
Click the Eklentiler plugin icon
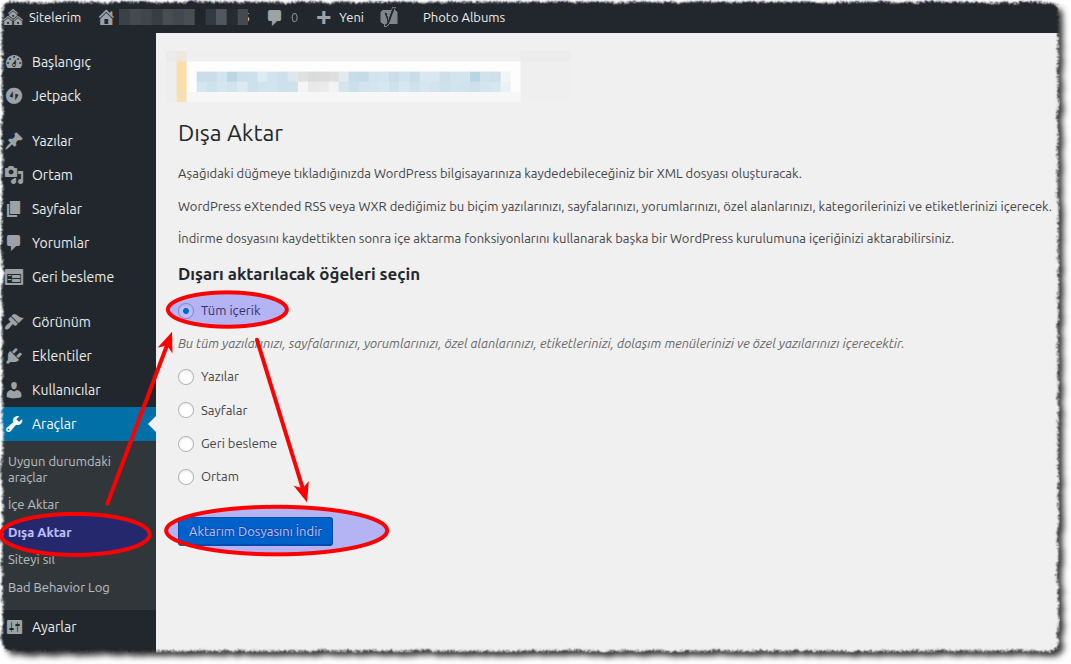point(14,356)
